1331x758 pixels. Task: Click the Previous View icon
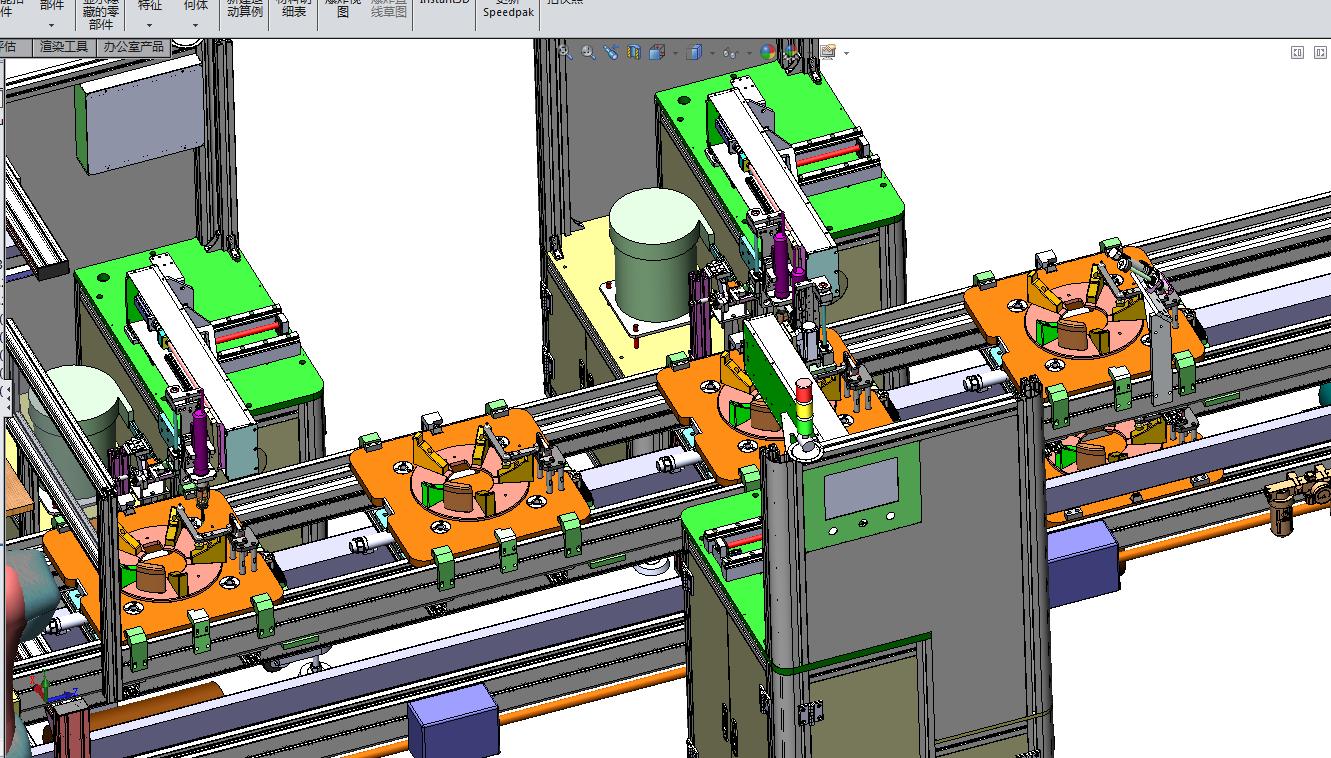point(610,52)
